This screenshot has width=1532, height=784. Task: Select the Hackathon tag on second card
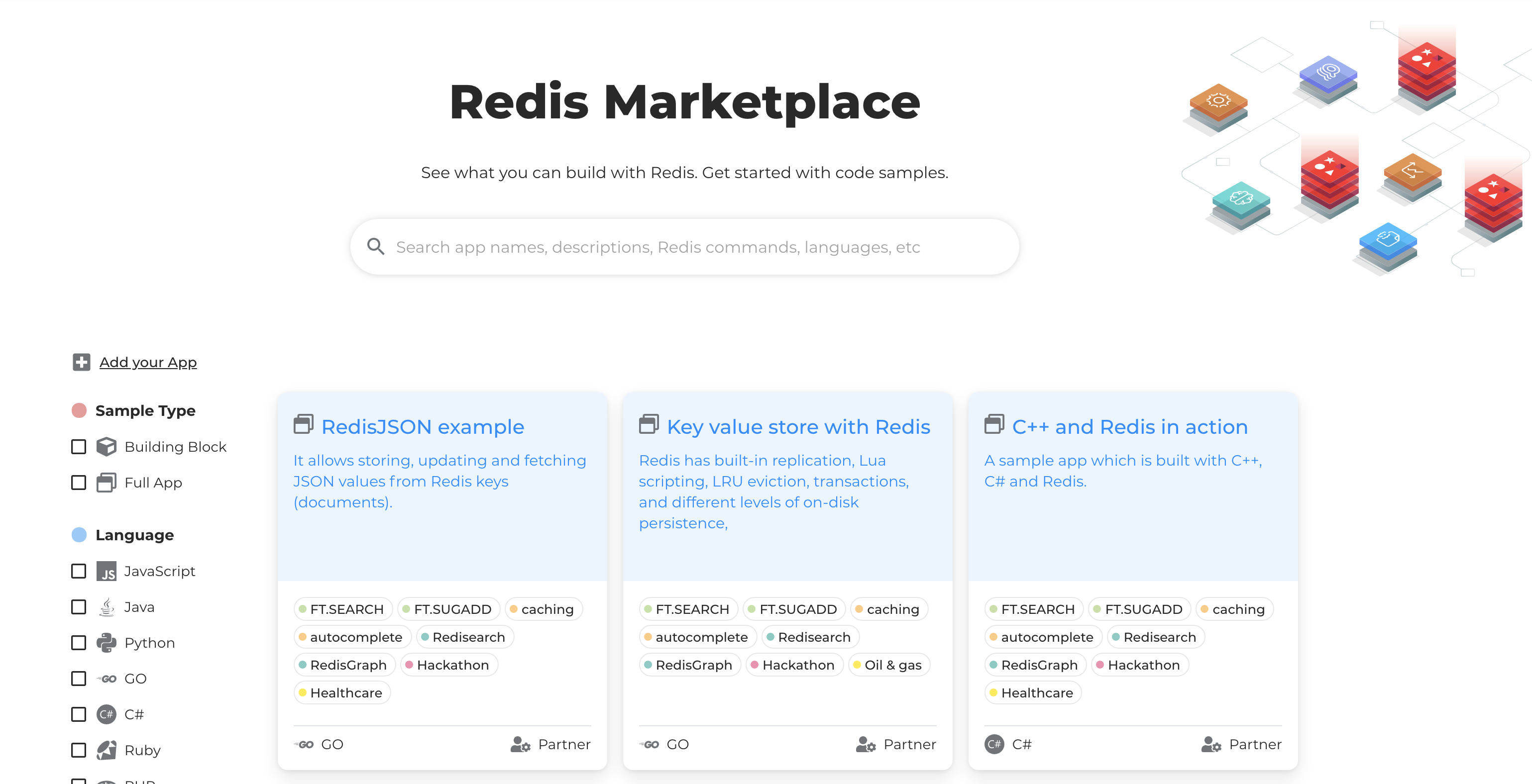point(796,664)
